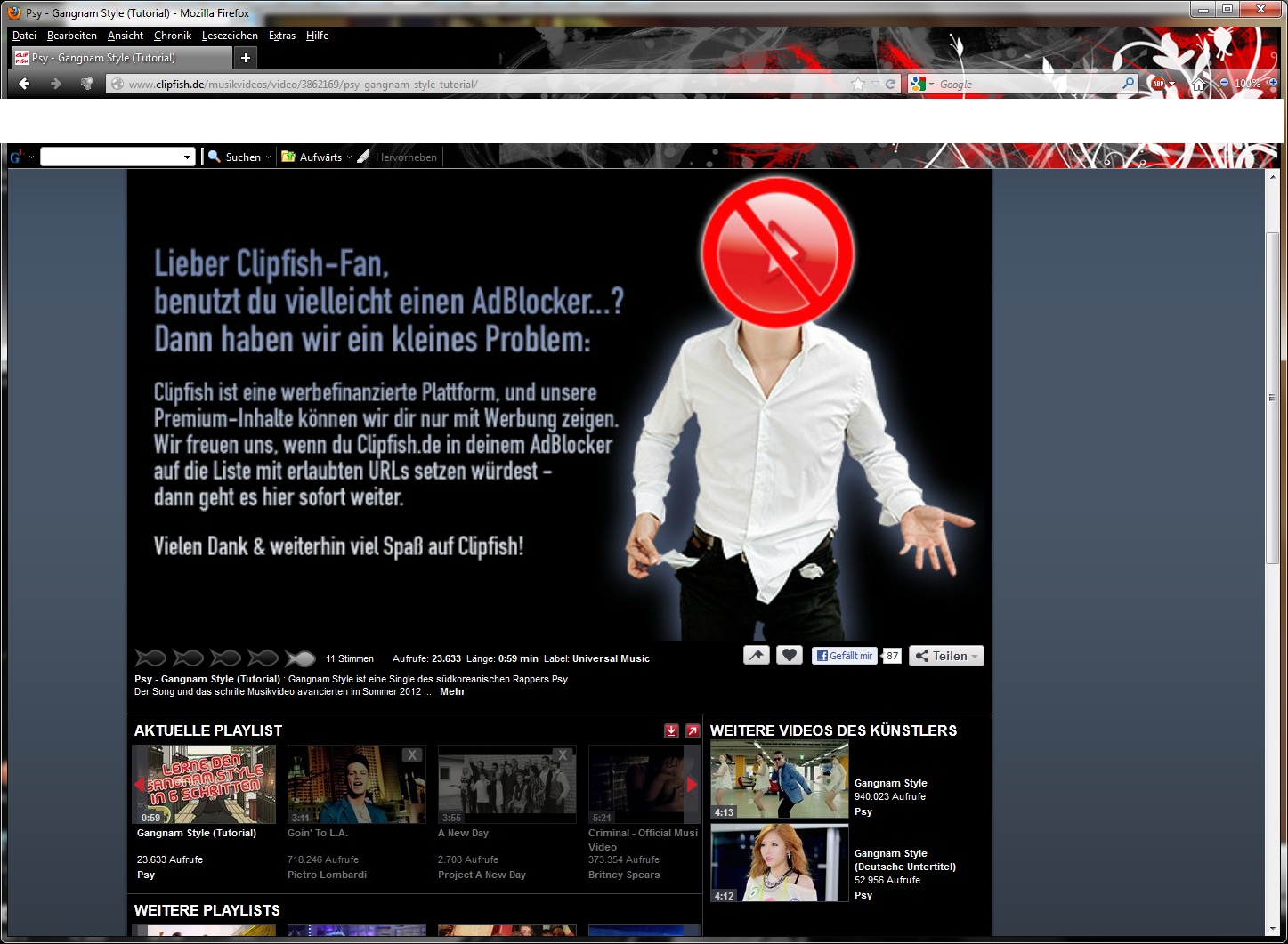Open search engine selector dropdown
The image size is (1288, 944).
[932, 85]
